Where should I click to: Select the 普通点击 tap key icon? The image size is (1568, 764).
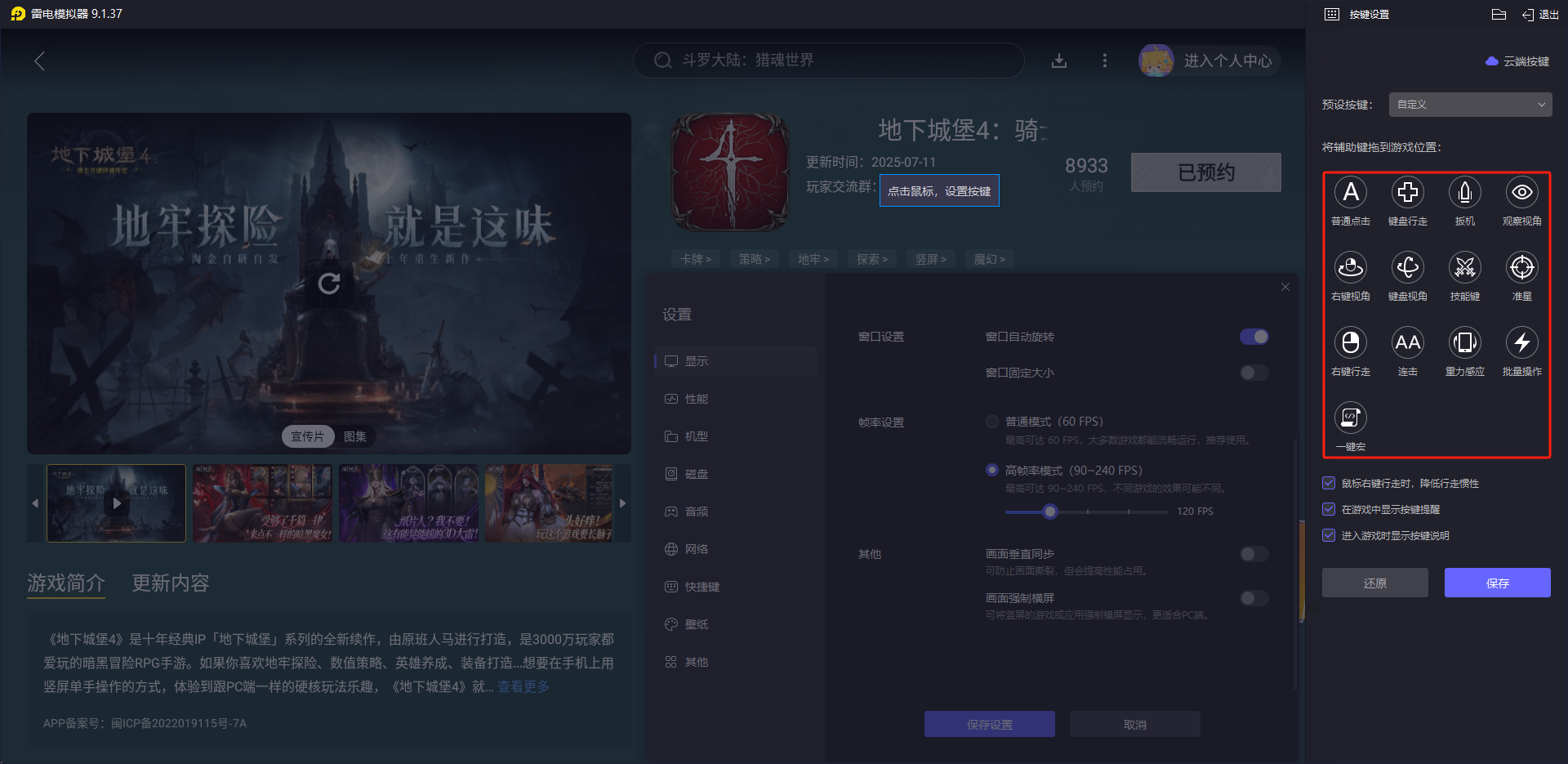tap(1351, 193)
